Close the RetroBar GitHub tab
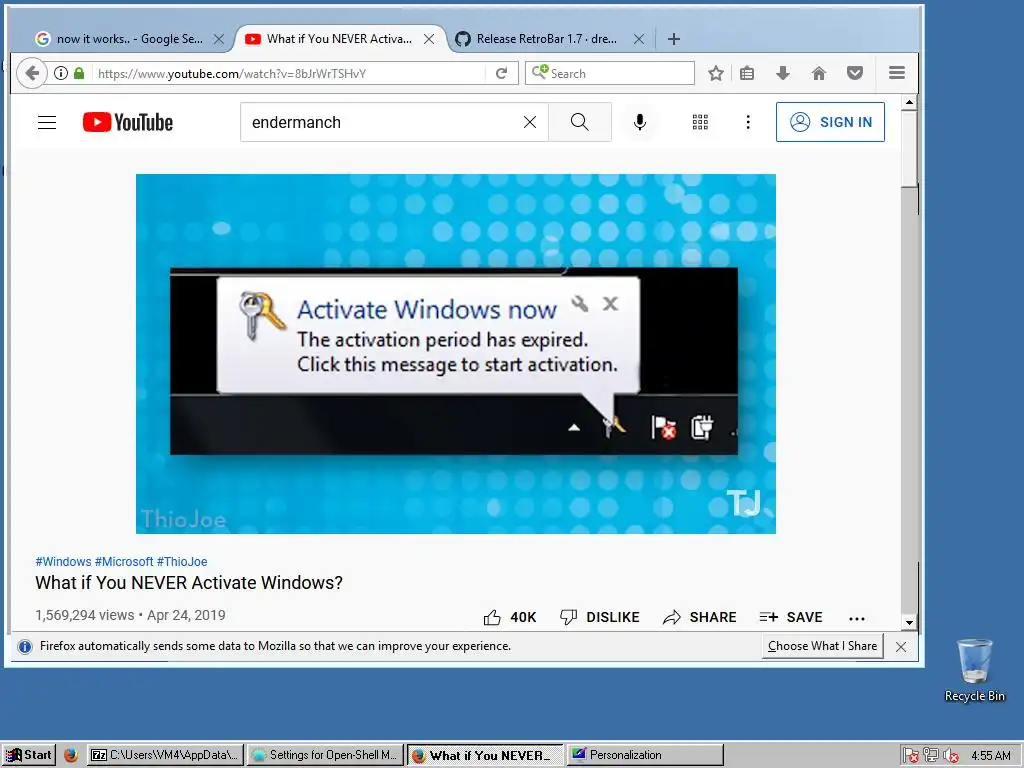Screen dimensions: 1024x768 639,39
